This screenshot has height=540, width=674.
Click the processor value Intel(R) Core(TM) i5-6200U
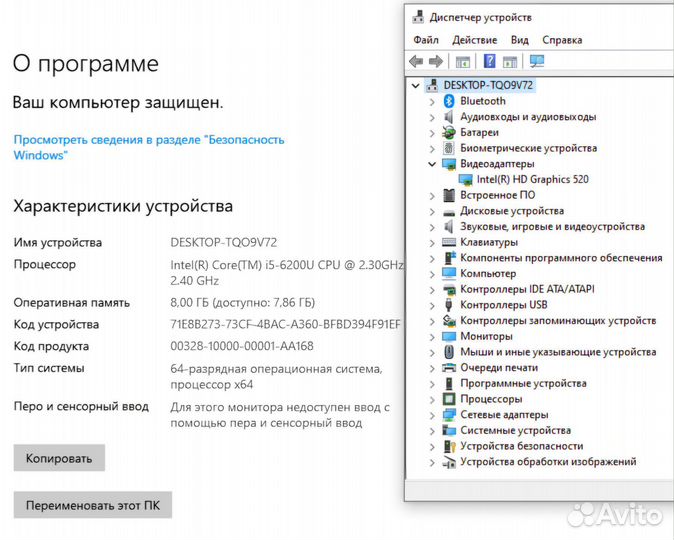click(x=287, y=273)
